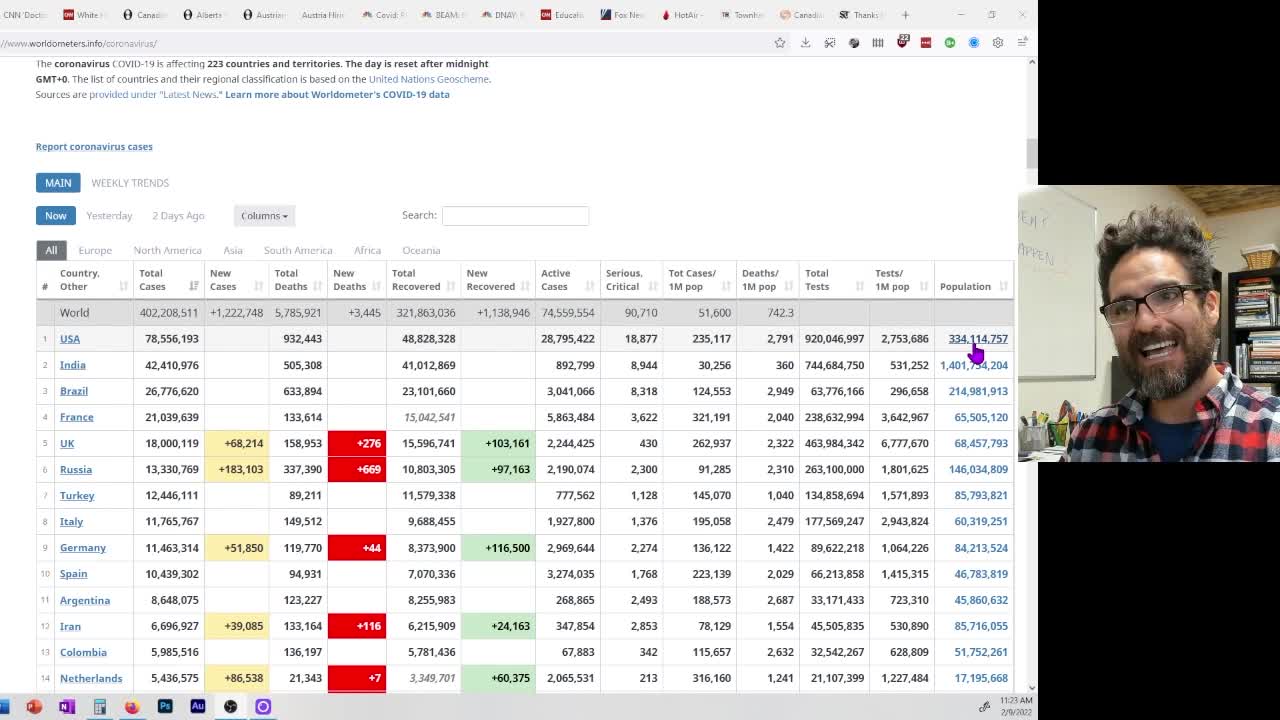Open PowerPoint from the taskbar
The width and height of the screenshot is (1280, 720).
34,706
